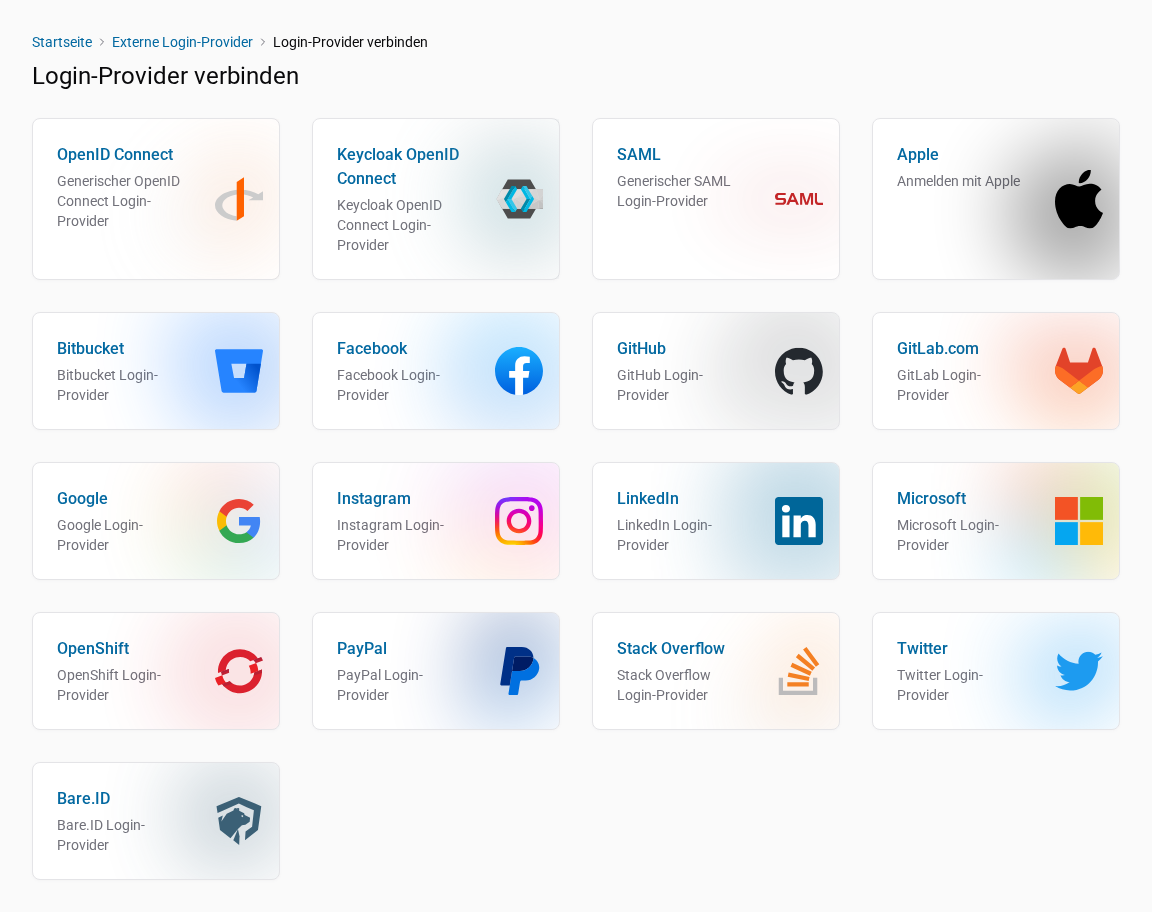Click the GitLab fox logo icon

tap(1079, 371)
